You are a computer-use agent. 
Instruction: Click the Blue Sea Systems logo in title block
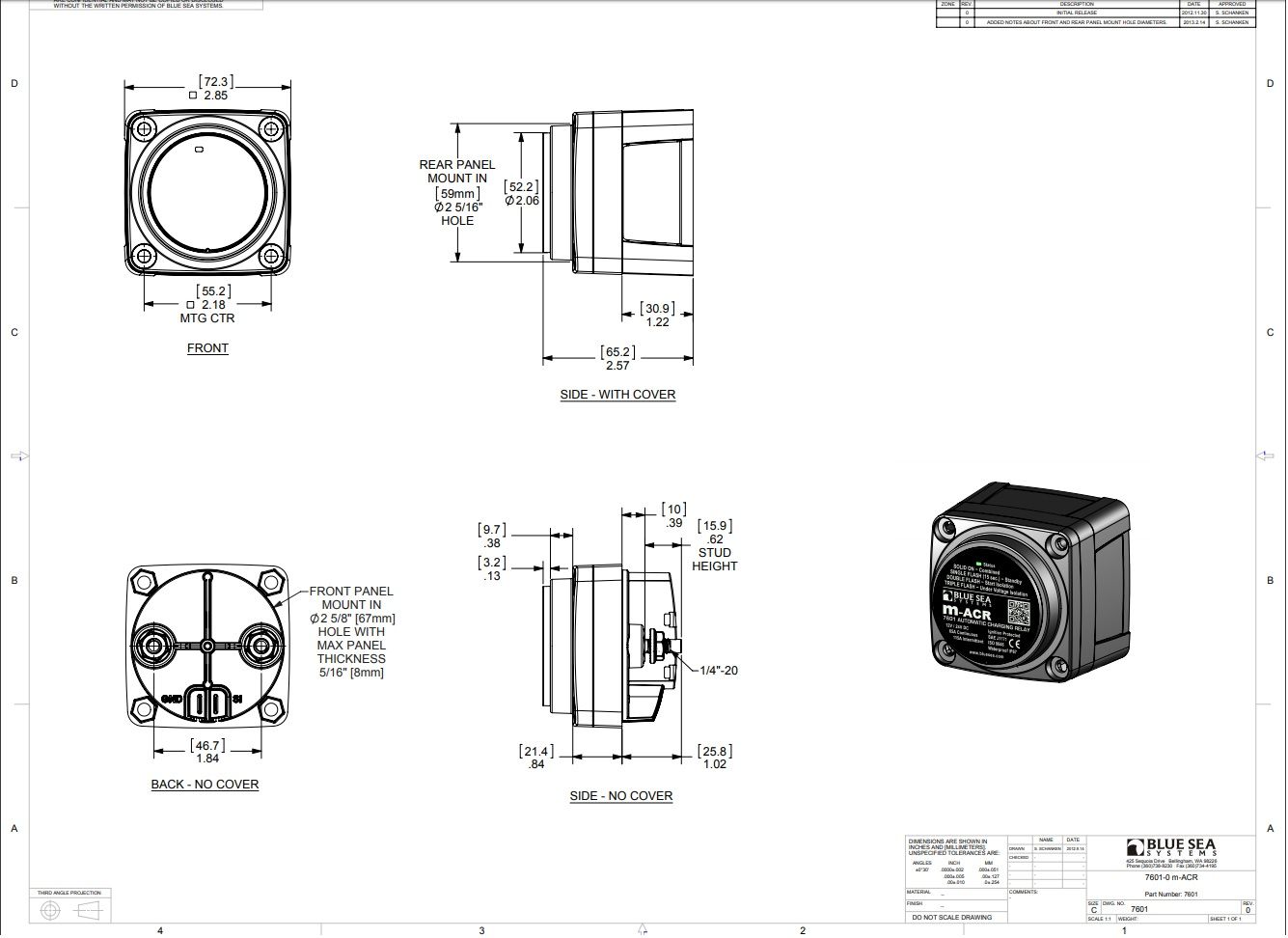pyautogui.click(x=1171, y=848)
